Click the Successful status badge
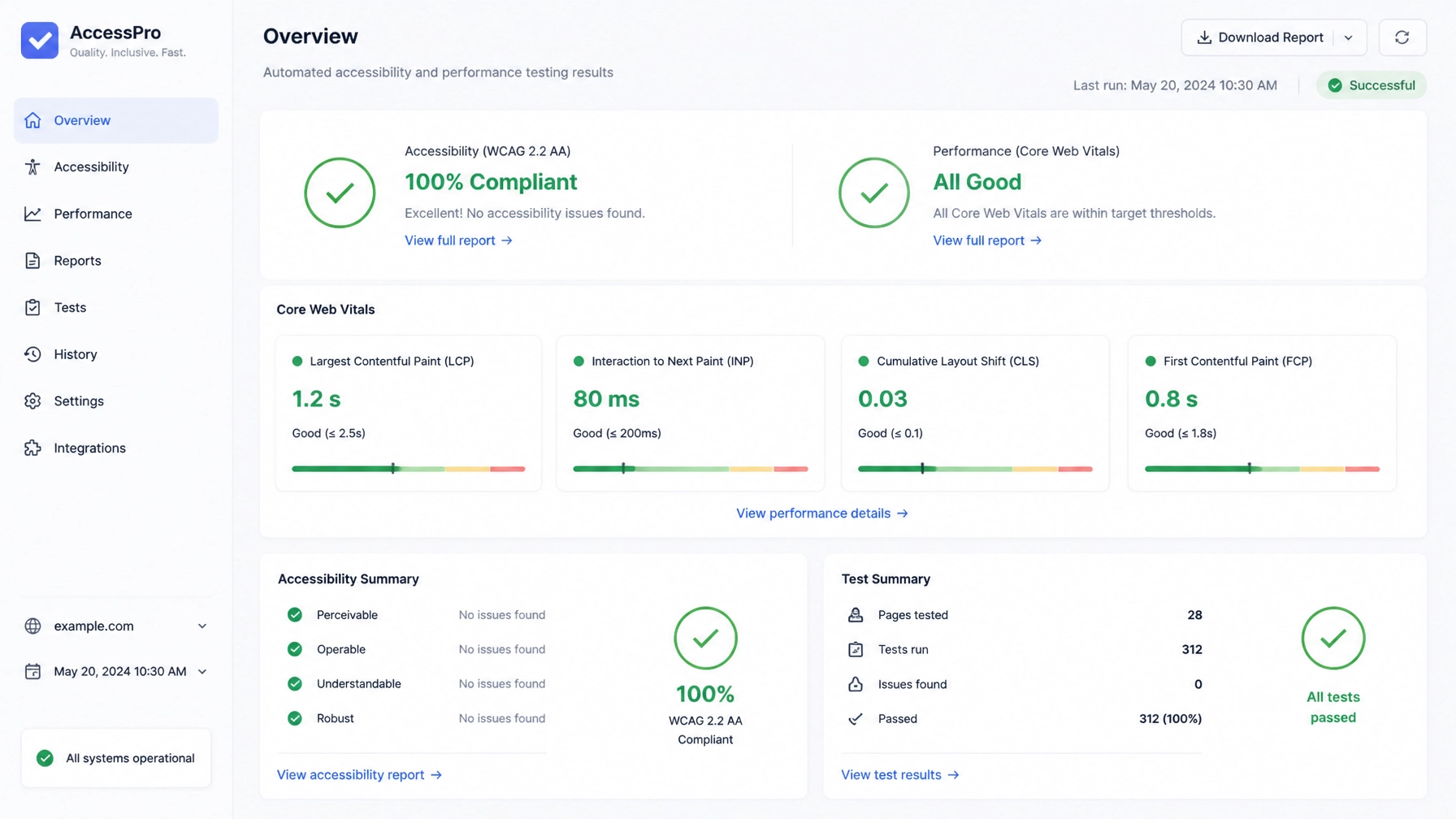This screenshot has width=1456, height=819. coord(1371,85)
